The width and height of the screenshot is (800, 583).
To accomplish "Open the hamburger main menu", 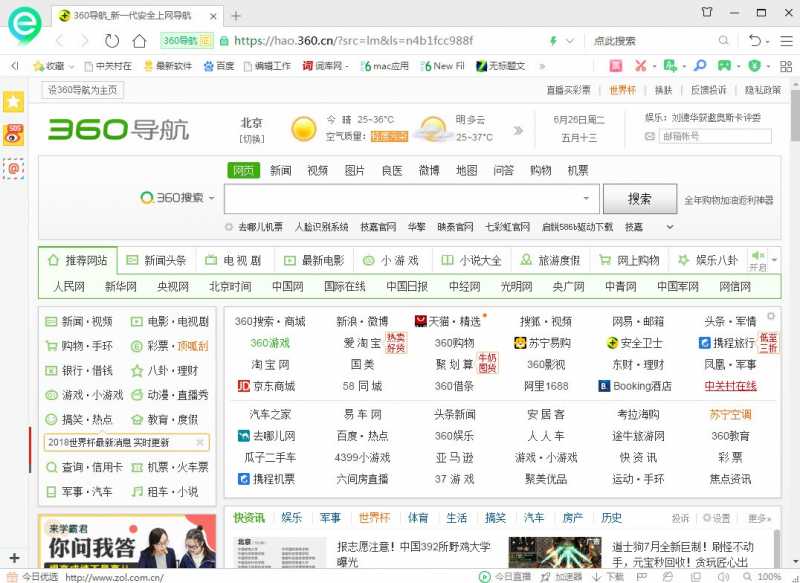I will pyautogui.click(x=786, y=41).
